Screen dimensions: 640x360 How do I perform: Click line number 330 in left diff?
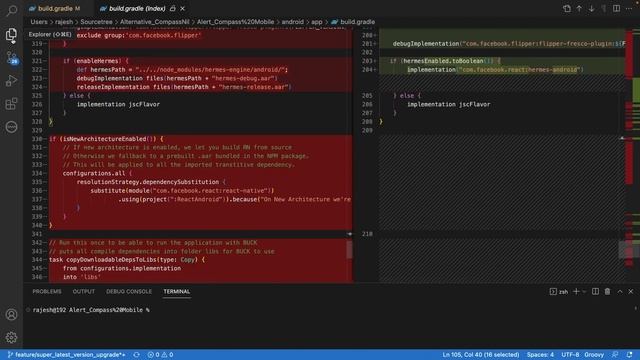pyautogui.click(x=37, y=139)
